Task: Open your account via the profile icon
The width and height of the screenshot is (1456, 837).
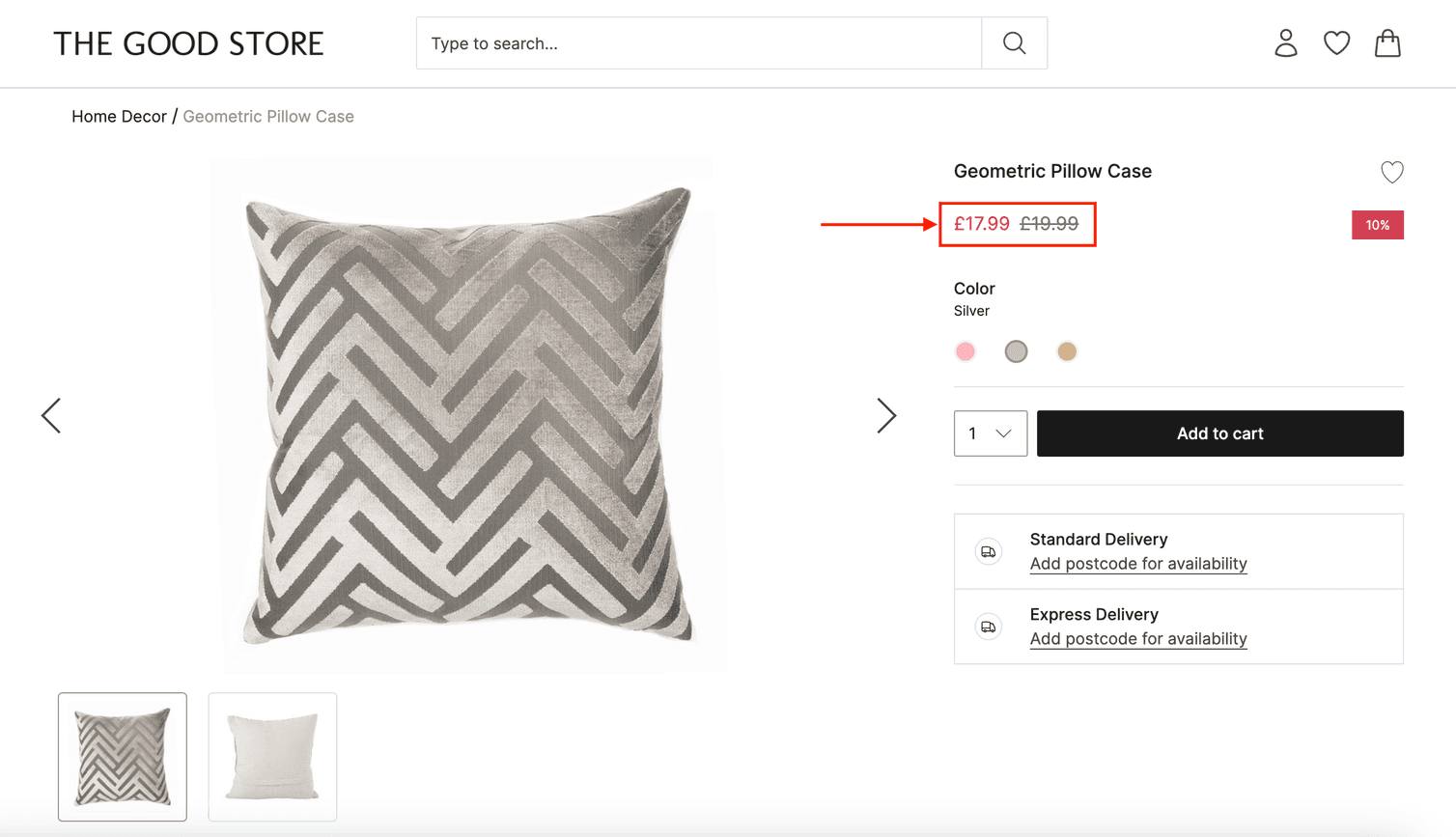Action: (1285, 42)
